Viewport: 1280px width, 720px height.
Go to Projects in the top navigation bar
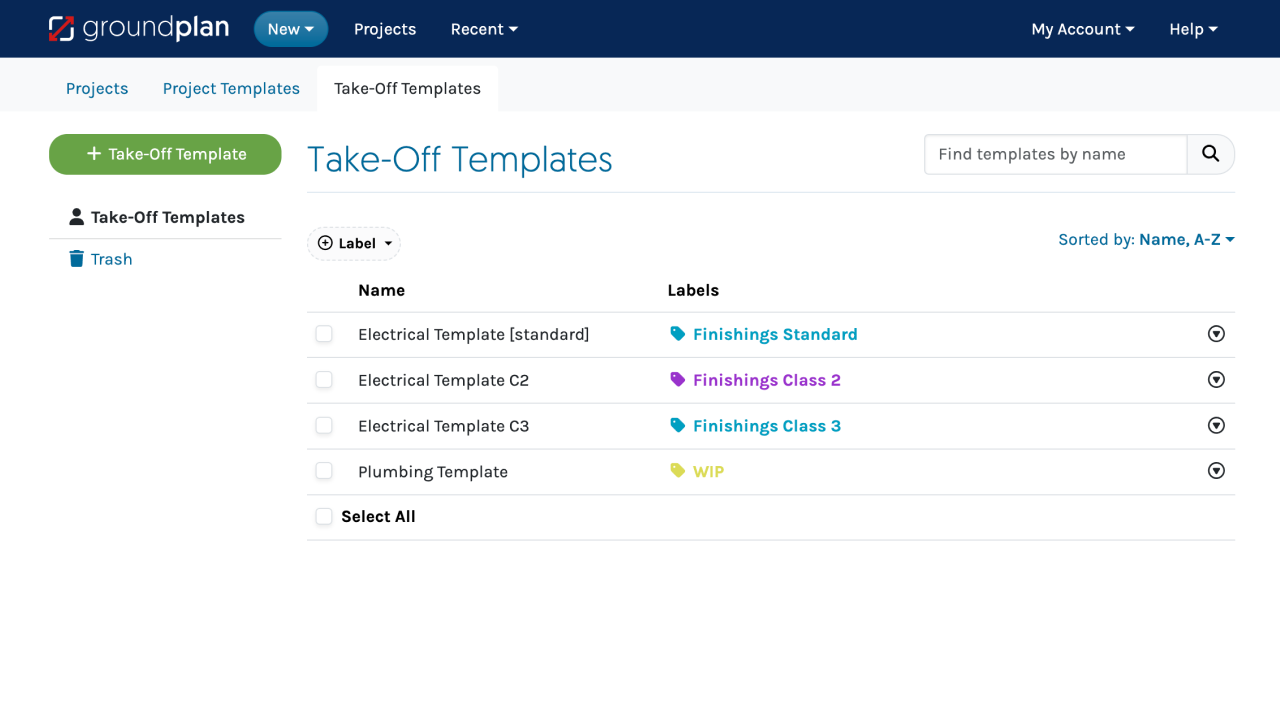point(385,29)
